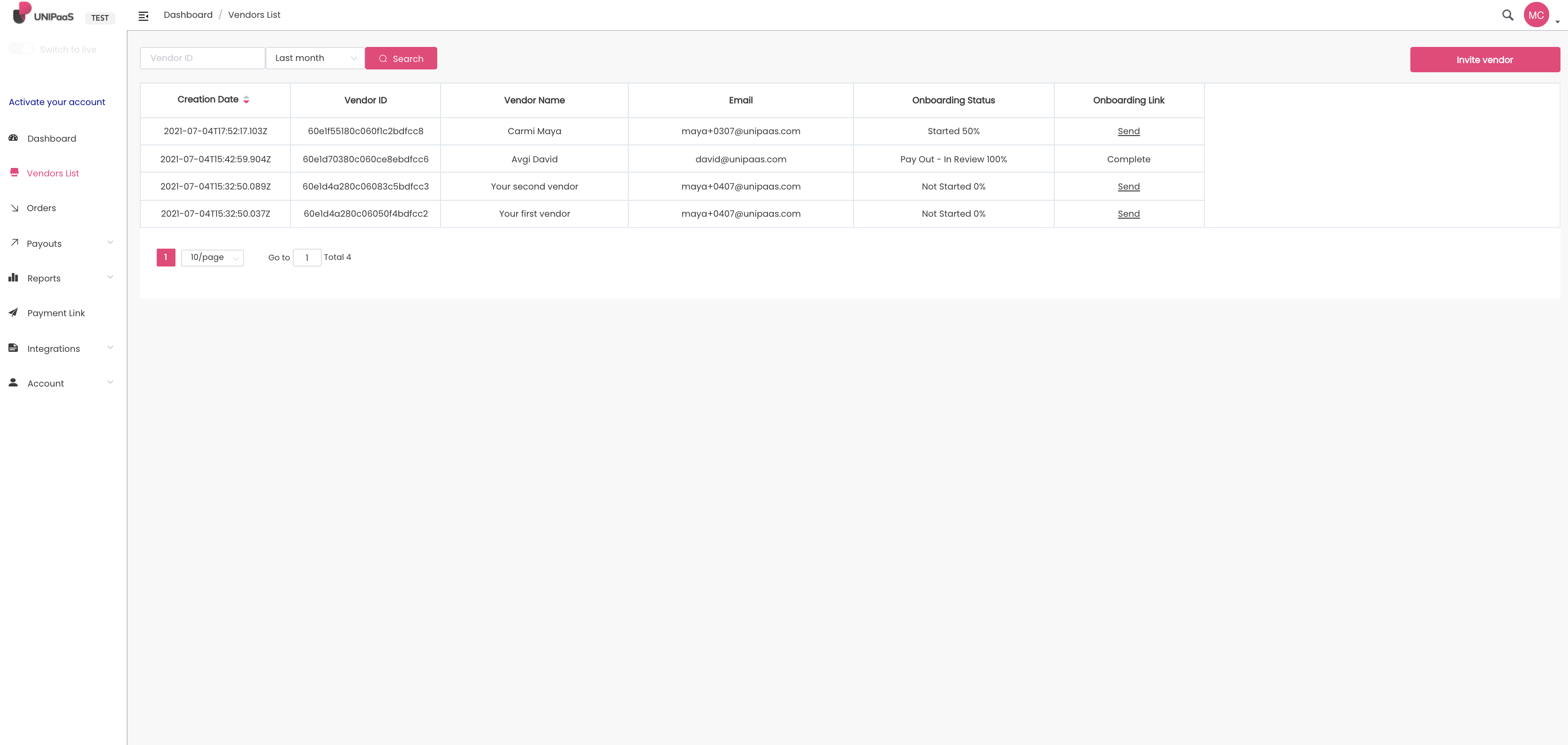Click the Vendor ID search field
1568x745 pixels.
202,59
